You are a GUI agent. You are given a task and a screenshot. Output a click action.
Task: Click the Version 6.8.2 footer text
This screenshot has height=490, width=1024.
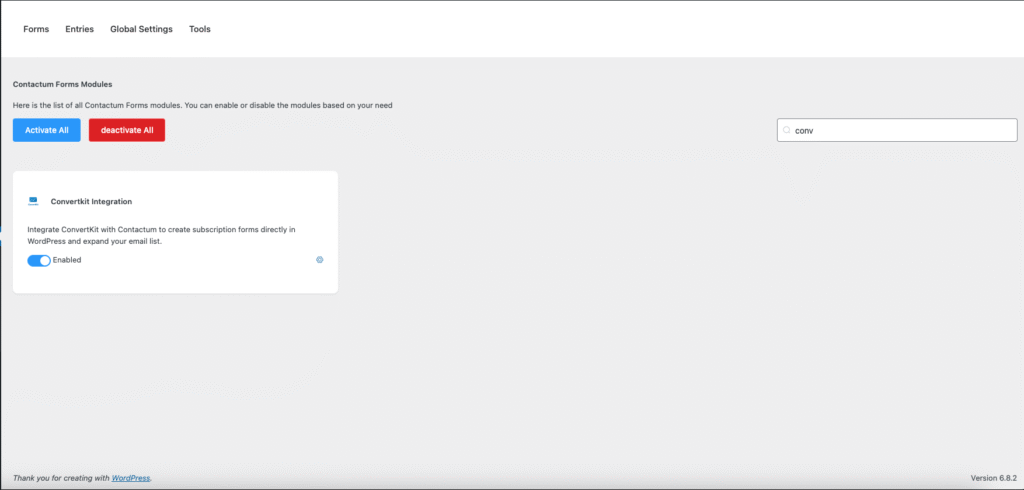pos(992,478)
